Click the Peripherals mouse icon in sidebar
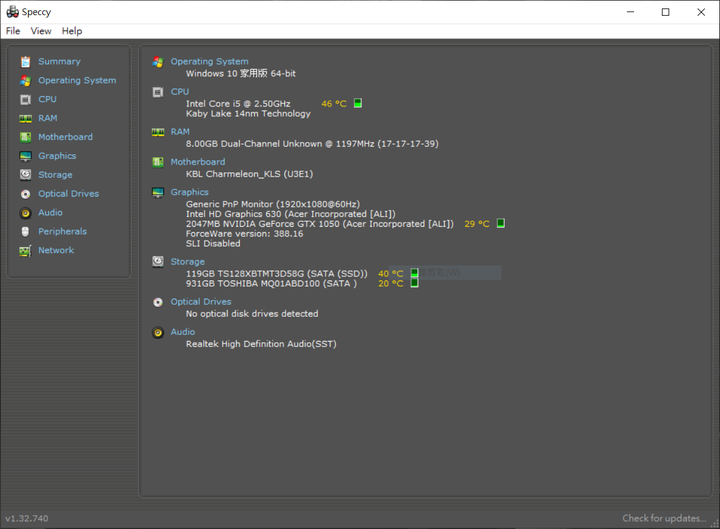The width and height of the screenshot is (720, 529). [x=26, y=232]
